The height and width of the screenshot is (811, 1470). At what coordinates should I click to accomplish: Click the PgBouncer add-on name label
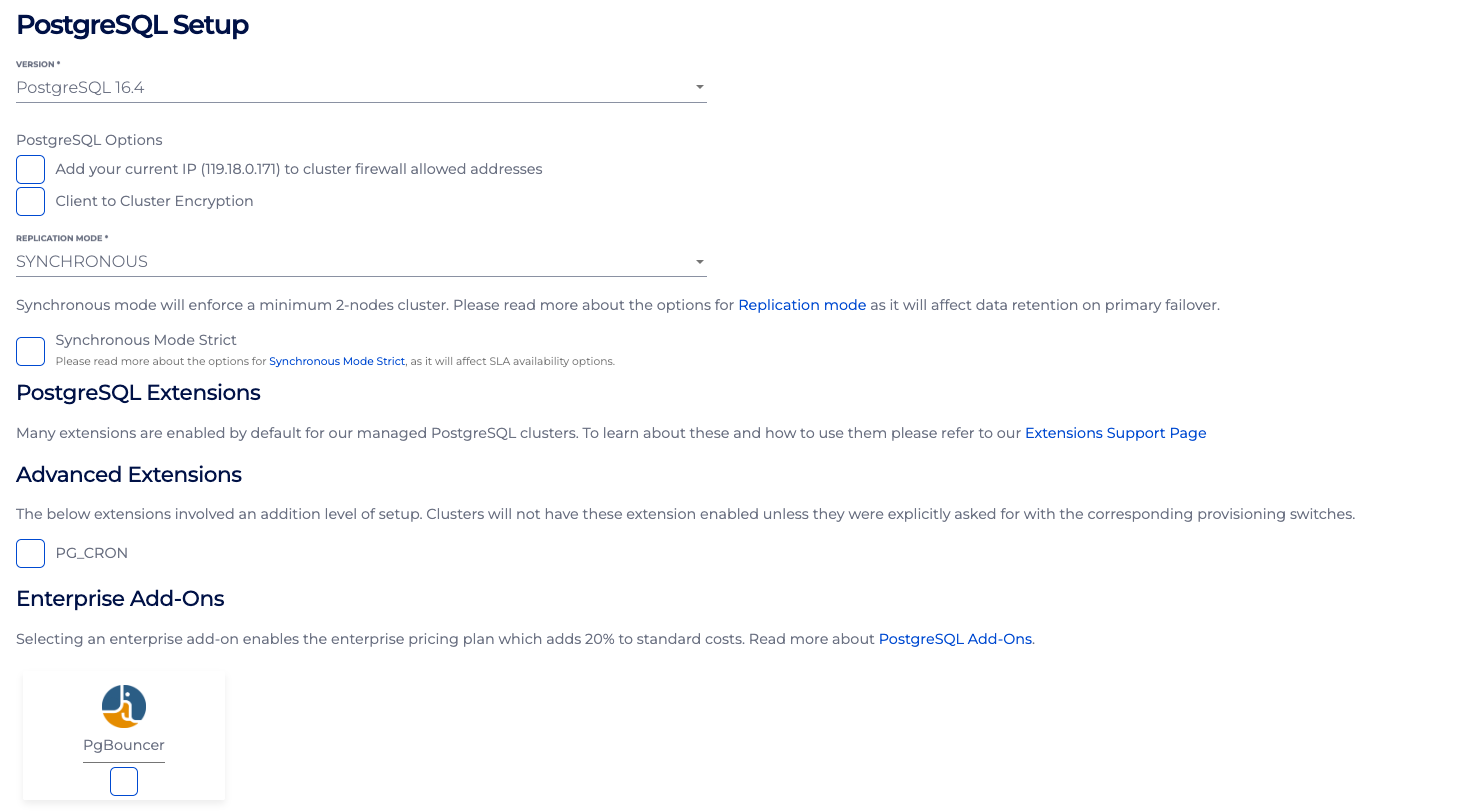pyautogui.click(x=124, y=745)
